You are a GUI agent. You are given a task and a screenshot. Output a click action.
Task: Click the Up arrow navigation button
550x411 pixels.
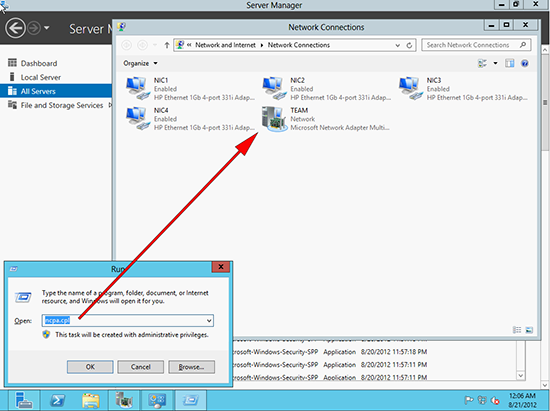[167, 45]
